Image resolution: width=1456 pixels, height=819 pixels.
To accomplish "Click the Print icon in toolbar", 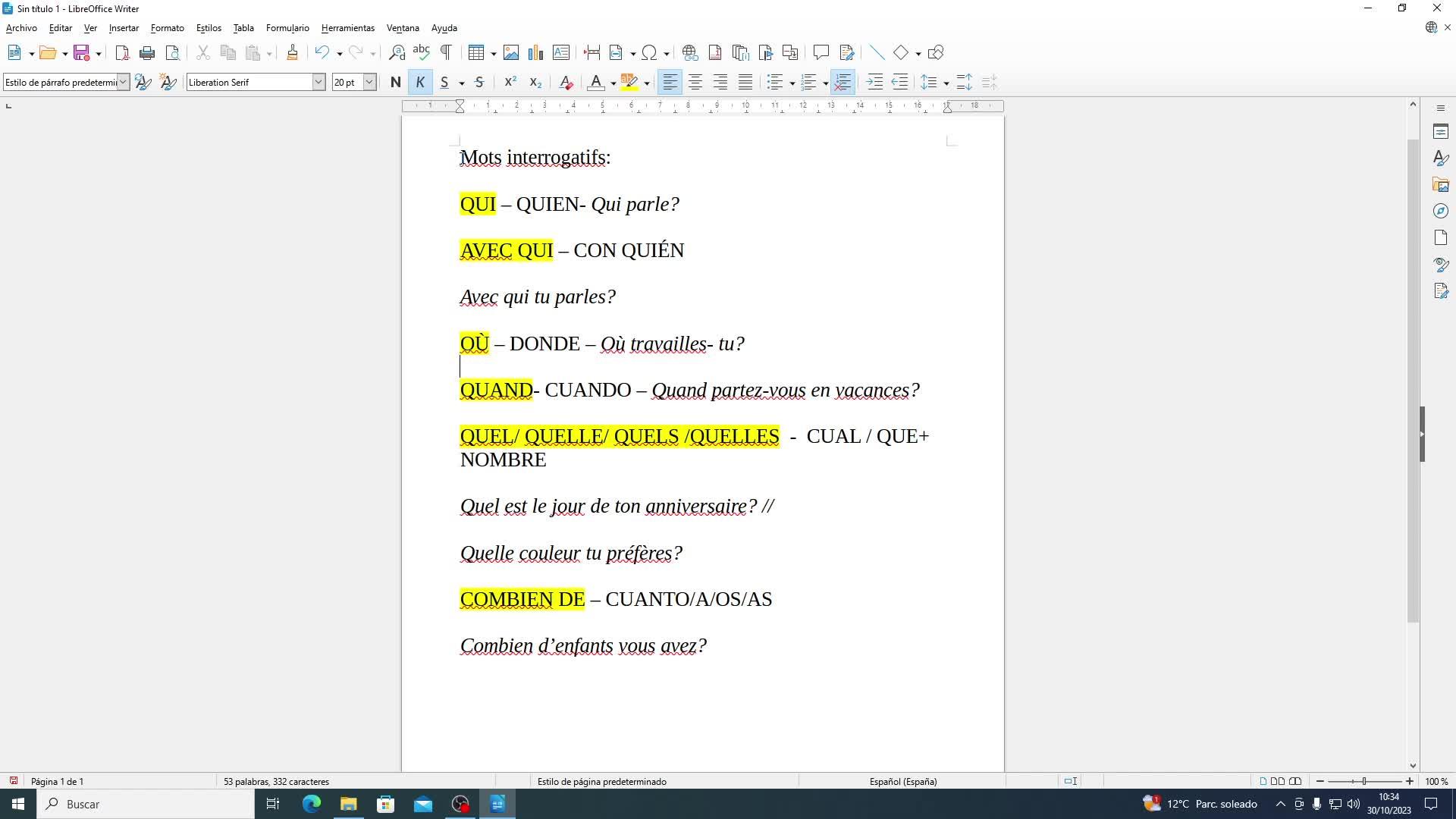I will pyautogui.click(x=147, y=53).
